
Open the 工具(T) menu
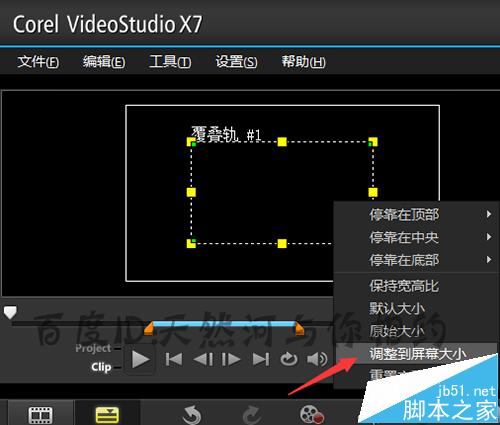click(170, 62)
